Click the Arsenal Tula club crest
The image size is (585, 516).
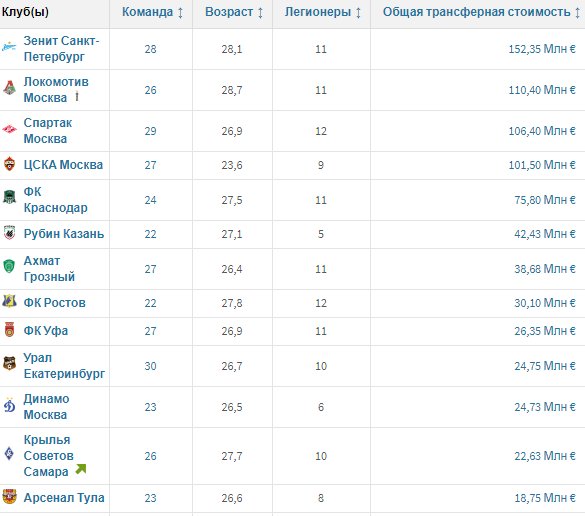tap(9, 496)
